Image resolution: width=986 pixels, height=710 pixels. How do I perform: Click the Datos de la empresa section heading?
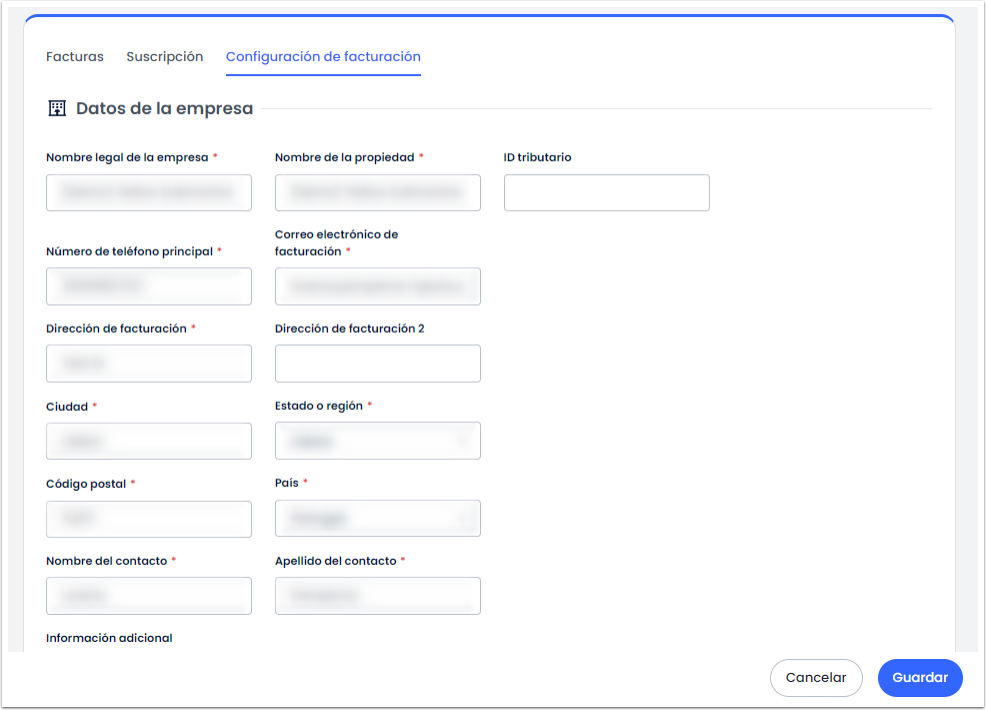164,108
